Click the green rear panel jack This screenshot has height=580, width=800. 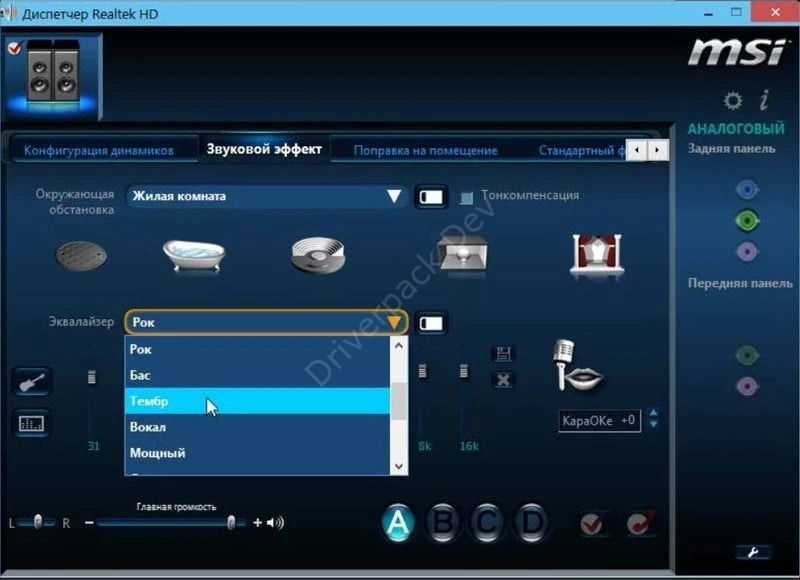pos(747,220)
